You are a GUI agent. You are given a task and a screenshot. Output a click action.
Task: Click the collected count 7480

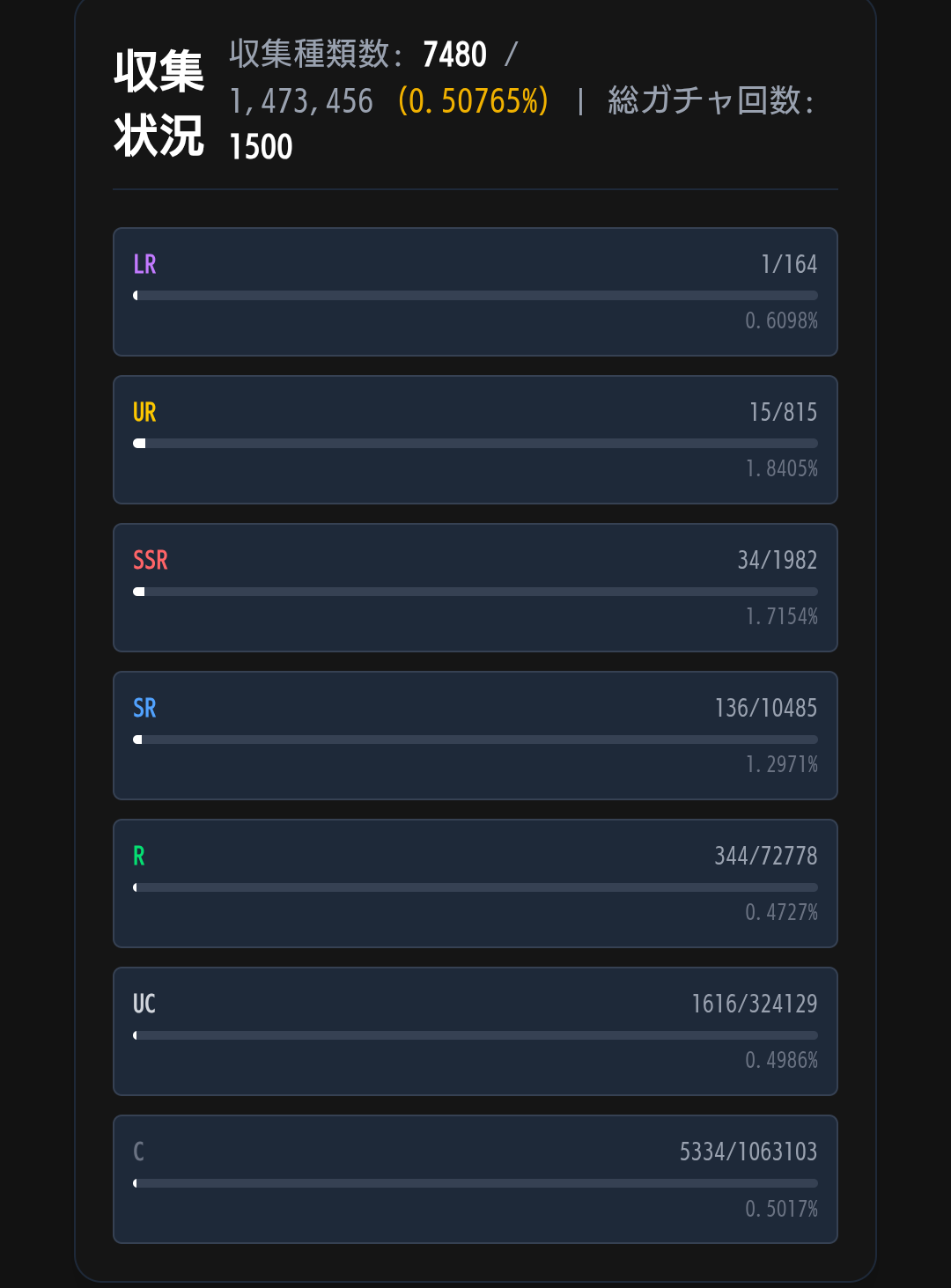pos(454,55)
